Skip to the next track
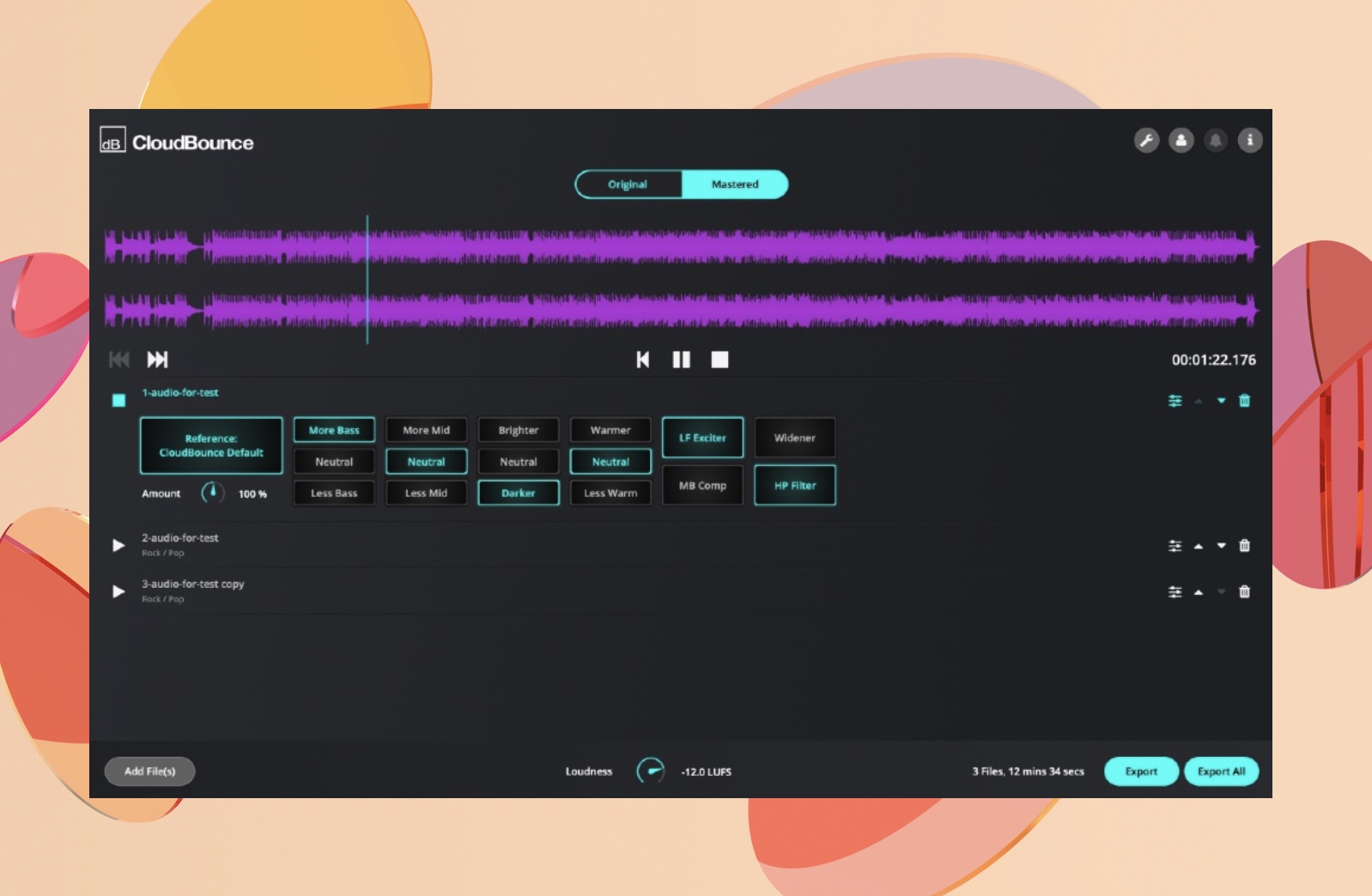1372x896 pixels. click(x=158, y=360)
